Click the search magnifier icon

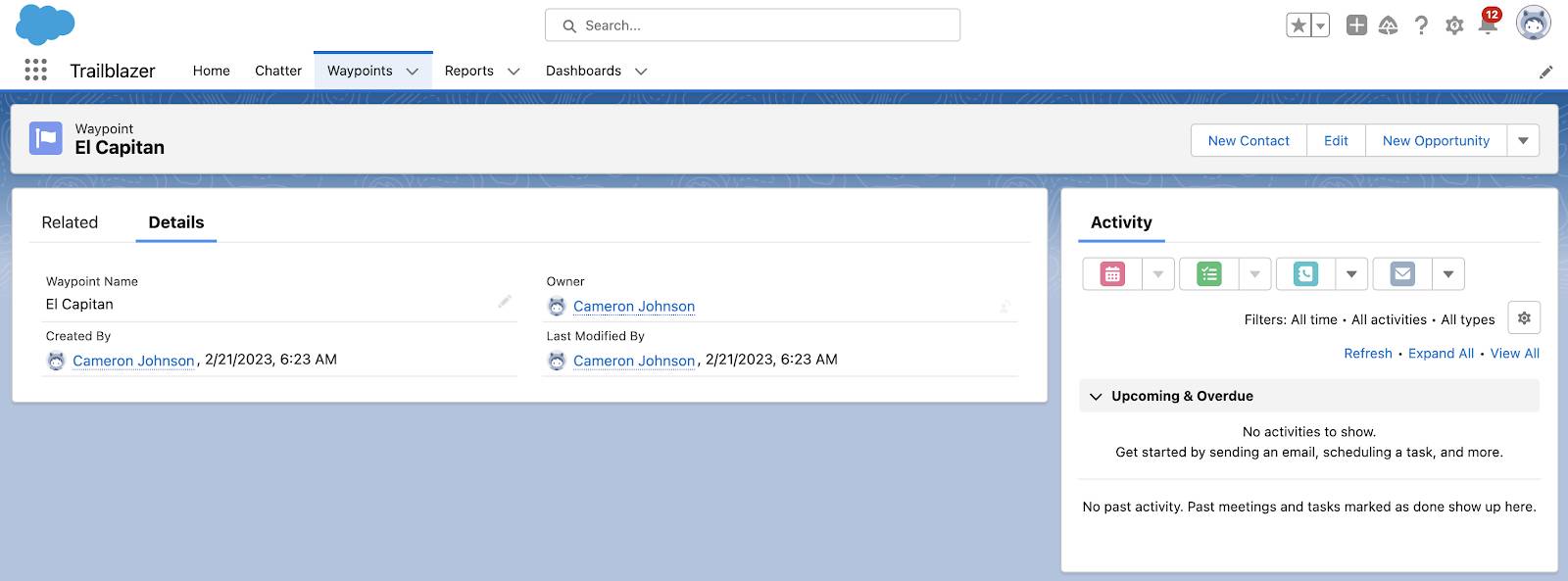[x=568, y=26]
